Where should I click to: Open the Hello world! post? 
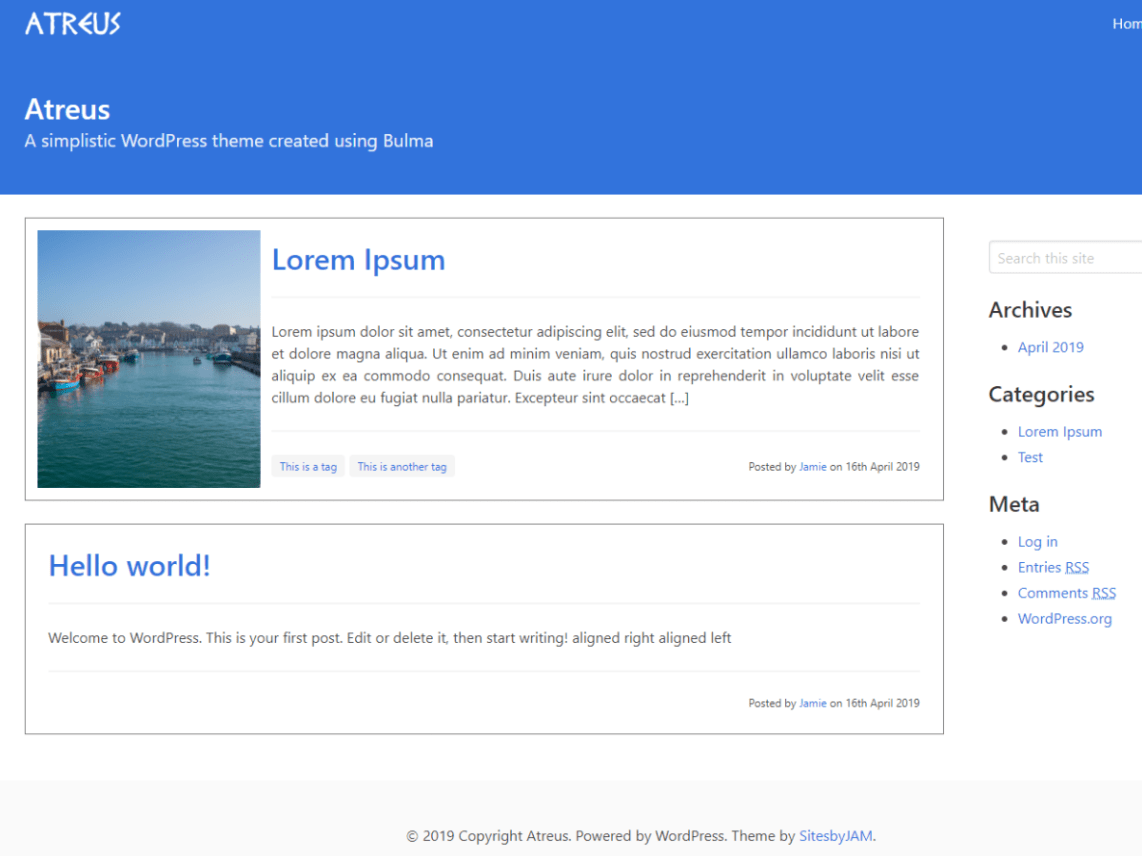(x=129, y=565)
